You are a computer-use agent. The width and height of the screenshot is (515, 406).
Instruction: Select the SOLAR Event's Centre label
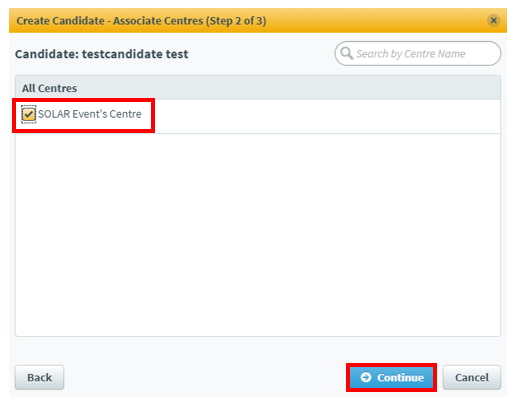pyautogui.click(x=90, y=114)
